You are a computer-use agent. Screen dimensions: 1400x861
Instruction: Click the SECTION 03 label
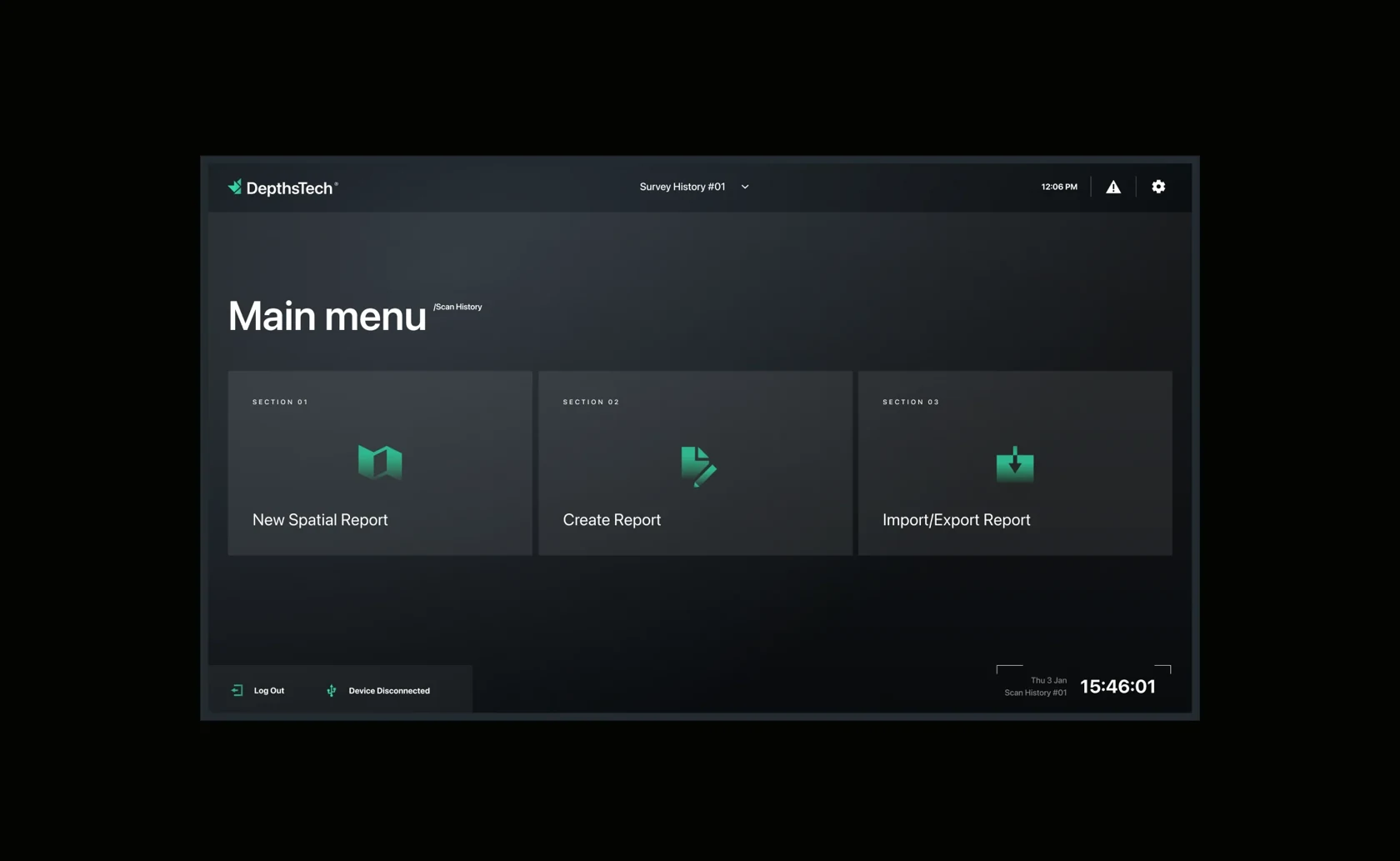coord(911,402)
